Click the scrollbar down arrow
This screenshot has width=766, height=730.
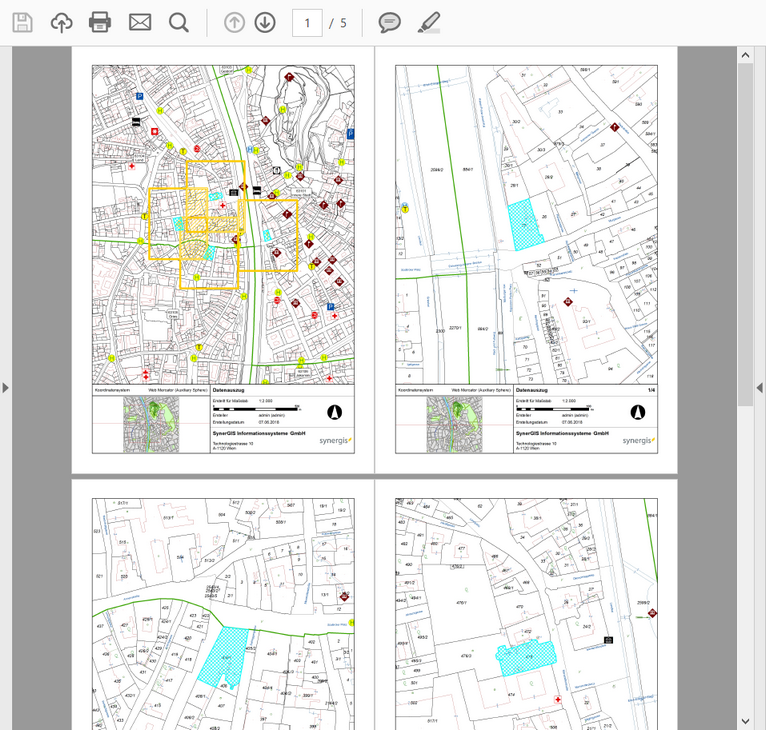click(746, 720)
